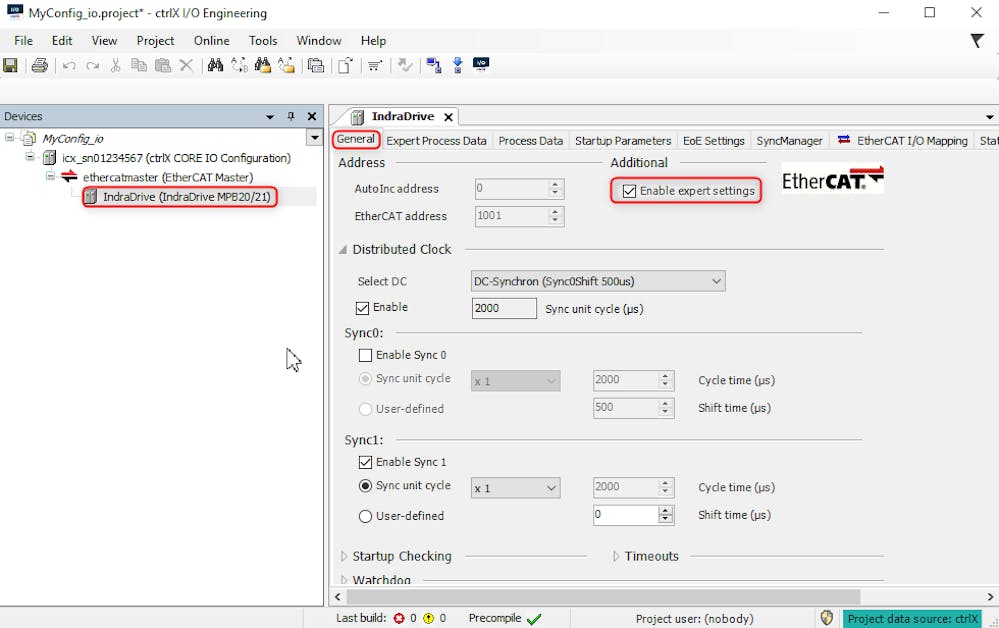Expand the Watchdog section

click(x=344, y=580)
